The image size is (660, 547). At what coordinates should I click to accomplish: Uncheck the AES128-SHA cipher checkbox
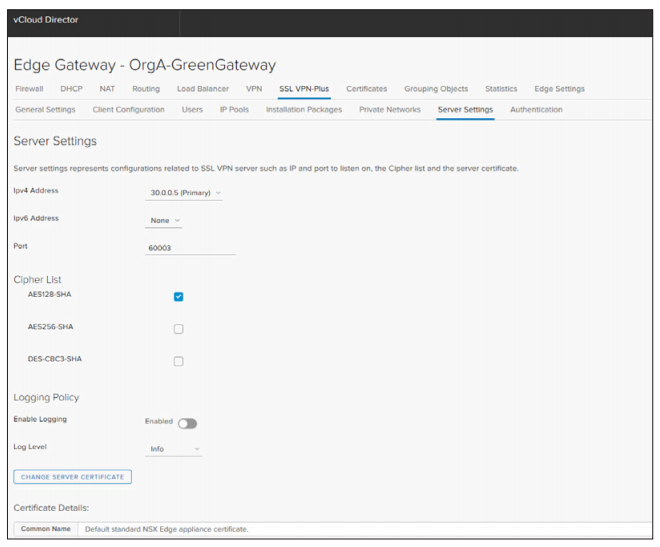pos(178,297)
